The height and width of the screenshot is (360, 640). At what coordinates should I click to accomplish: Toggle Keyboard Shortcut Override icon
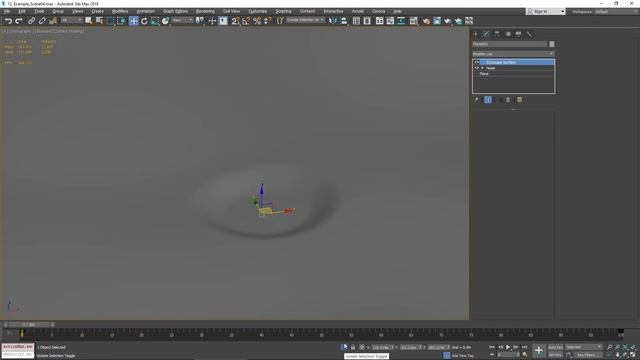tap(223, 21)
